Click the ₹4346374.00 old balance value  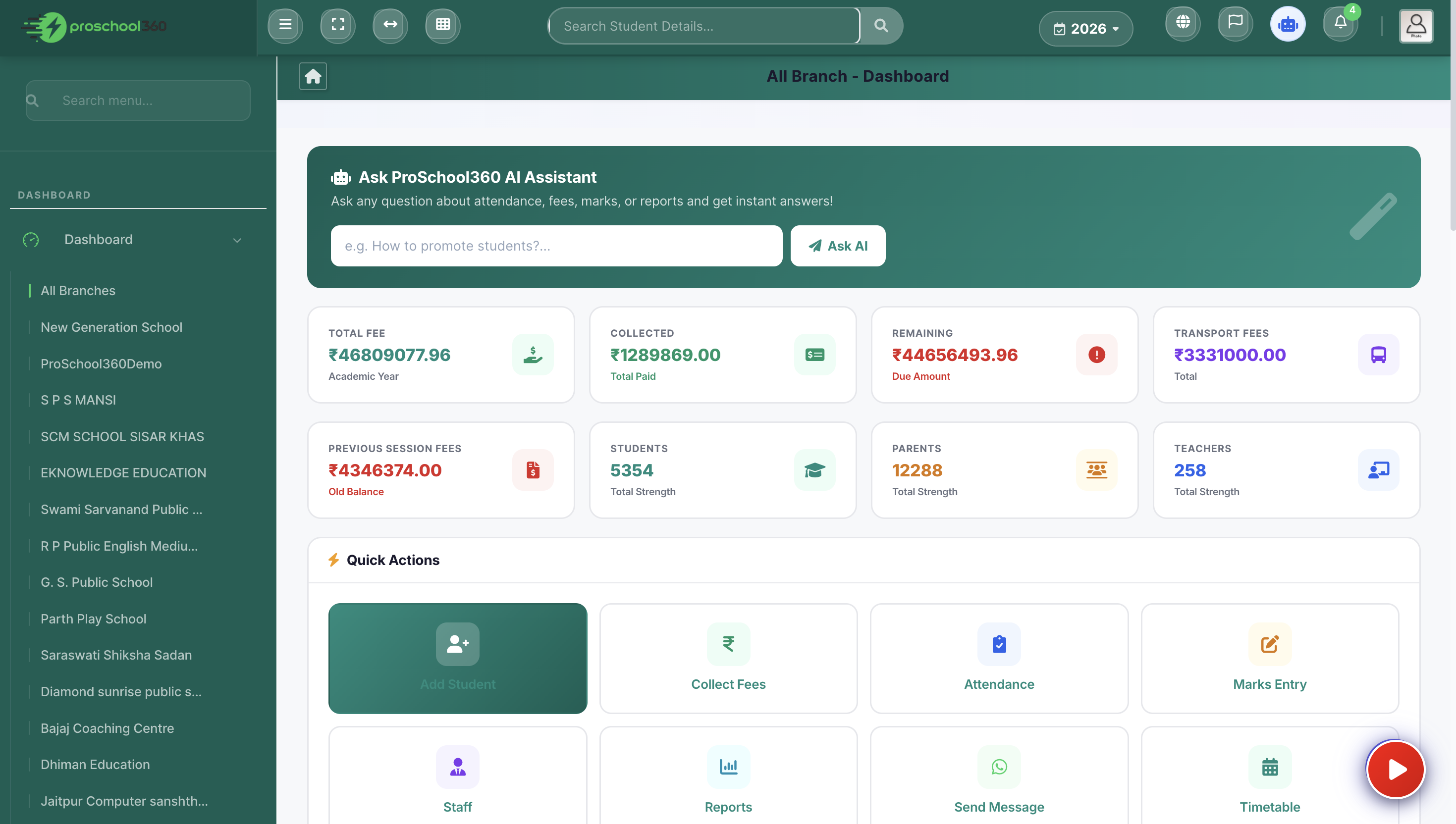click(384, 470)
